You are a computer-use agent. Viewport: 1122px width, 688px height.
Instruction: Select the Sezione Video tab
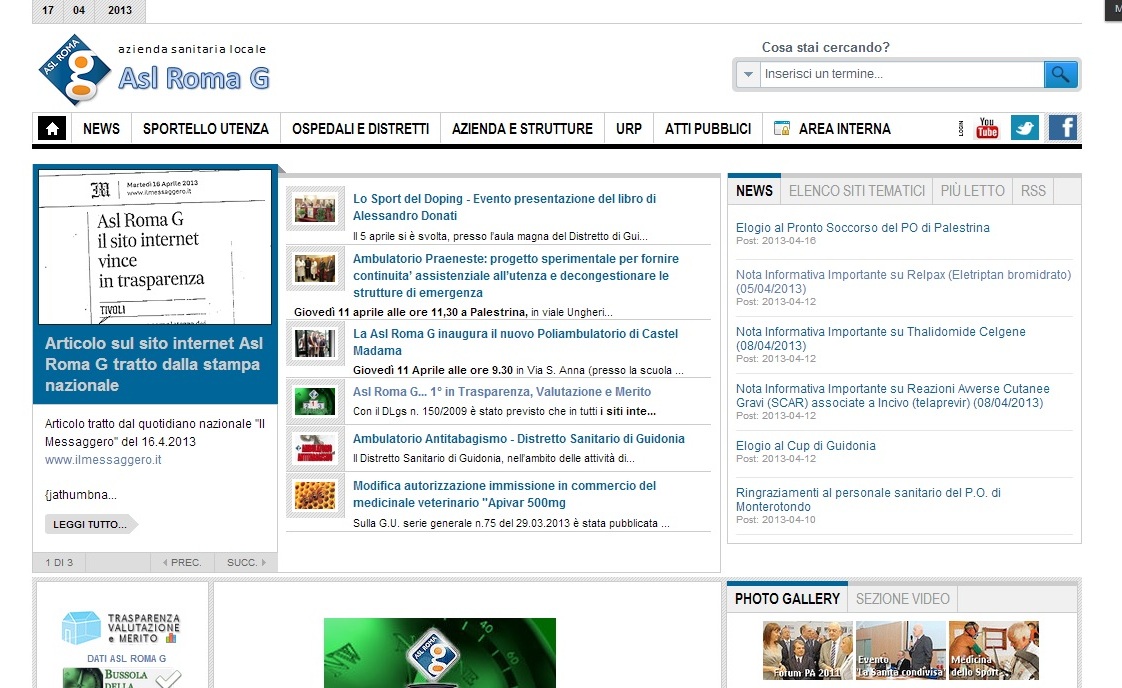point(902,599)
